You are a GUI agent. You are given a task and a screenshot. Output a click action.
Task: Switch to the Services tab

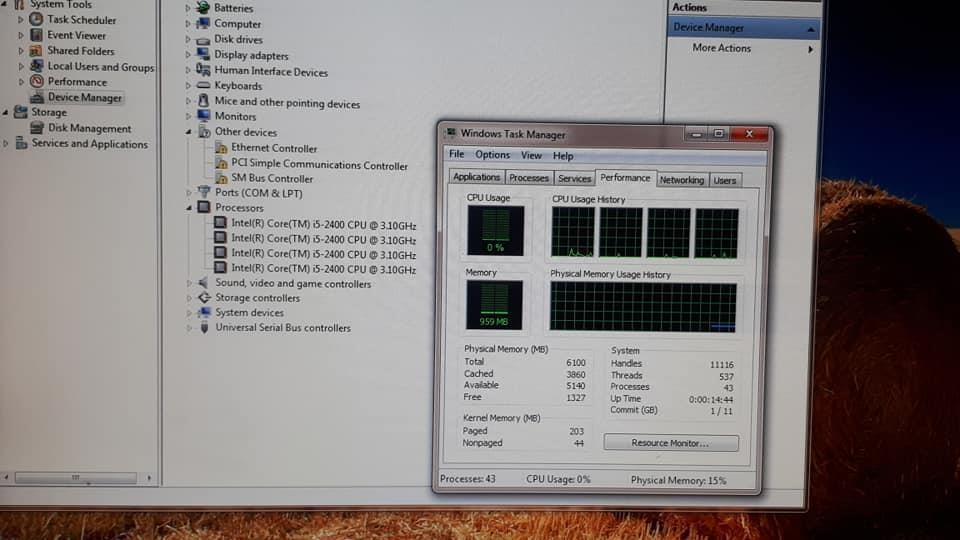coord(574,179)
